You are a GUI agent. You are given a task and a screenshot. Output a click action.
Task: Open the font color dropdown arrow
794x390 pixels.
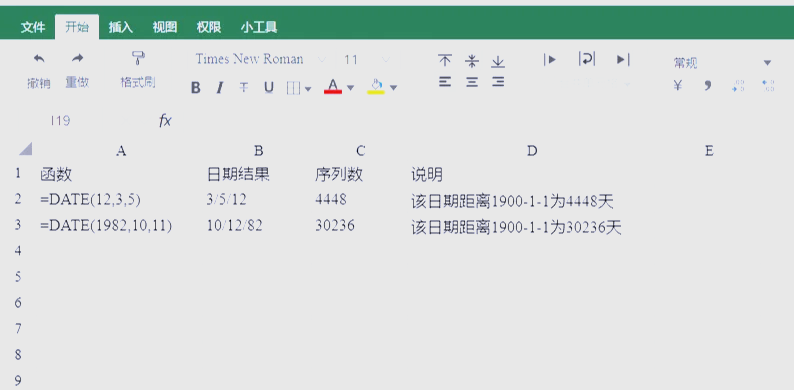[x=350, y=88]
